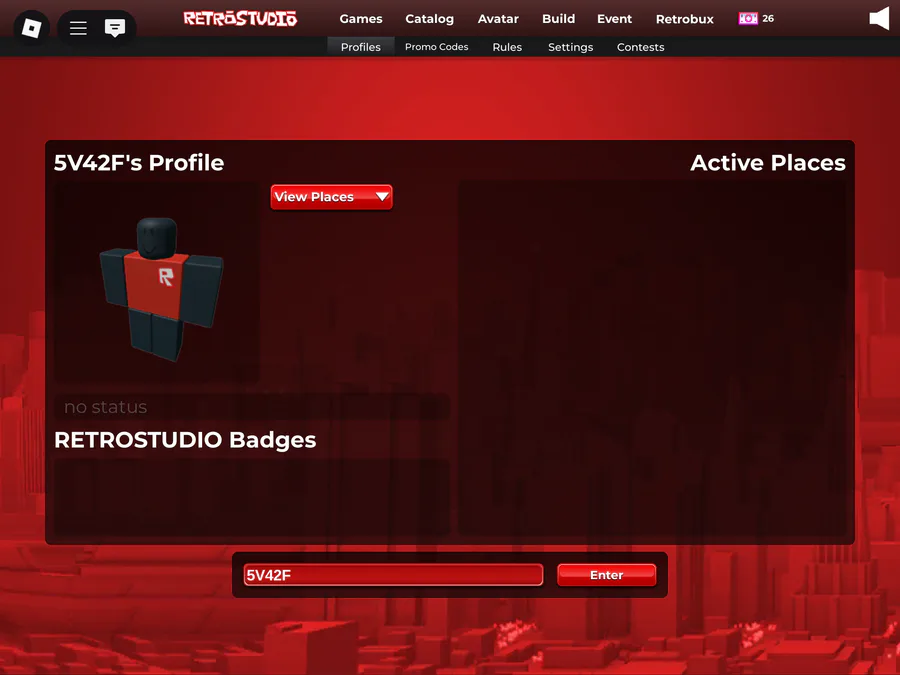900x675 pixels.
Task: Click the RetroStudio logo
Action: pos(240,18)
